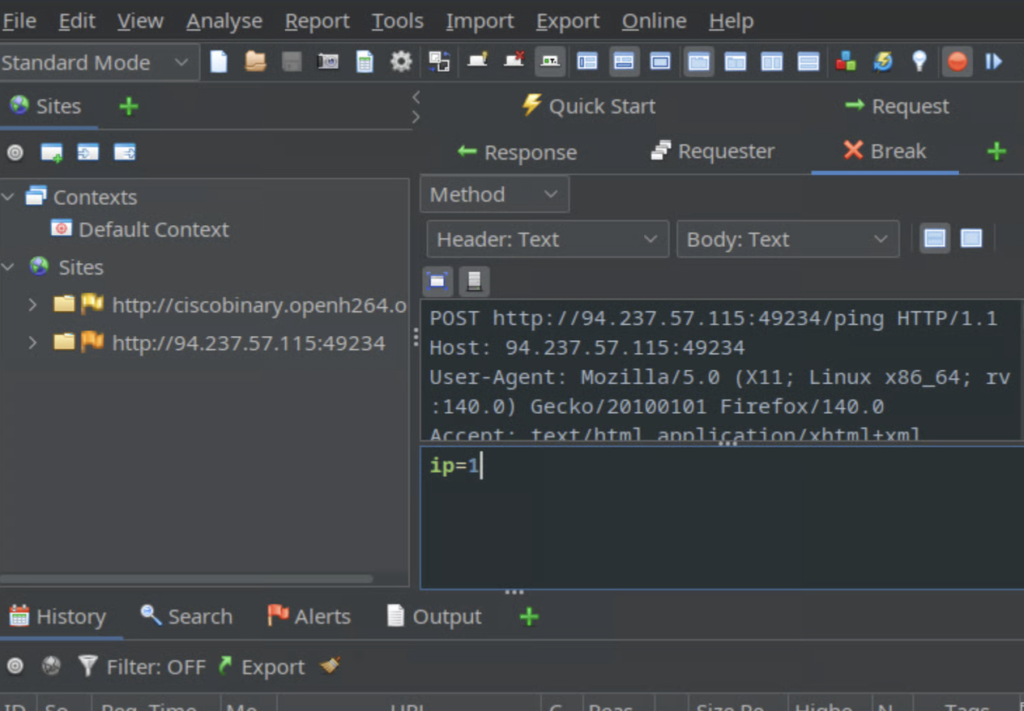
Task: Click the blue step-through arrow icon
Action: pyautogui.click(x=992, y=61)
